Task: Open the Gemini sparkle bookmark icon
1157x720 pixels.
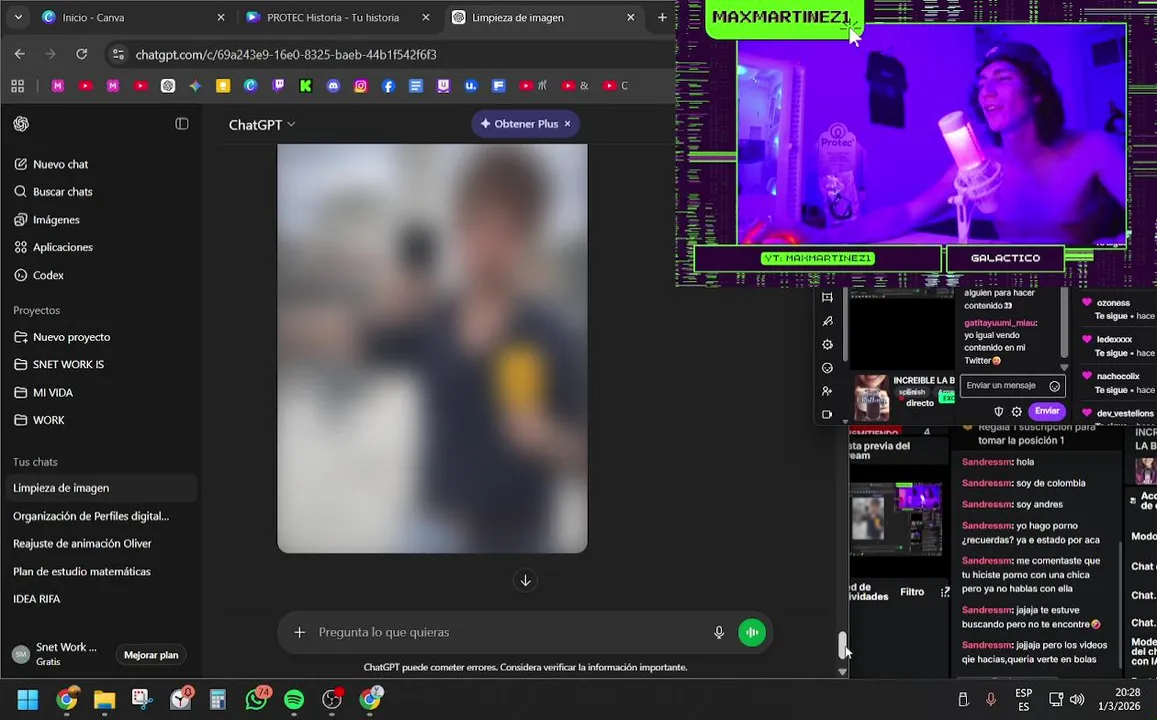Action: [195, 86]
